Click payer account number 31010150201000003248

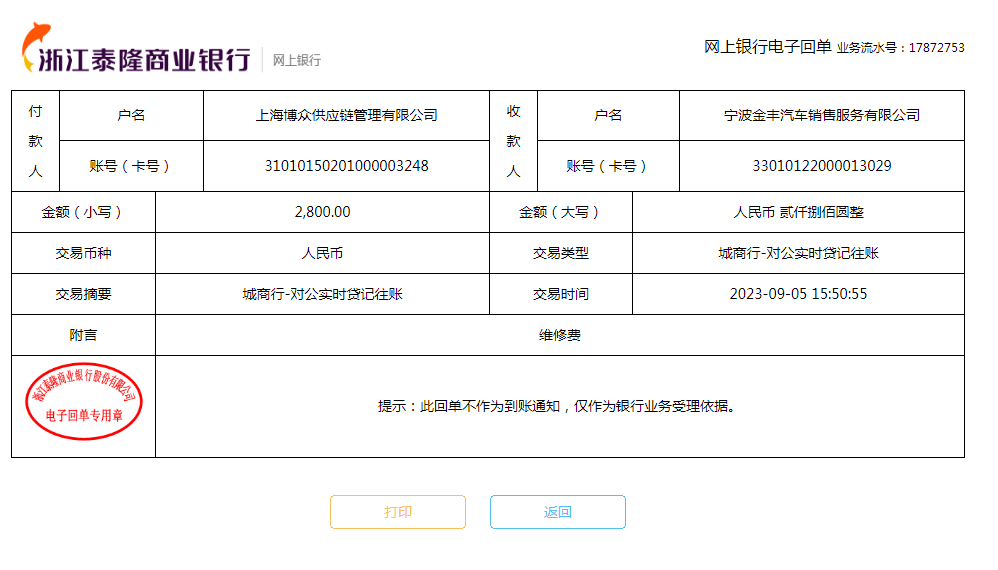pos(346,166)
